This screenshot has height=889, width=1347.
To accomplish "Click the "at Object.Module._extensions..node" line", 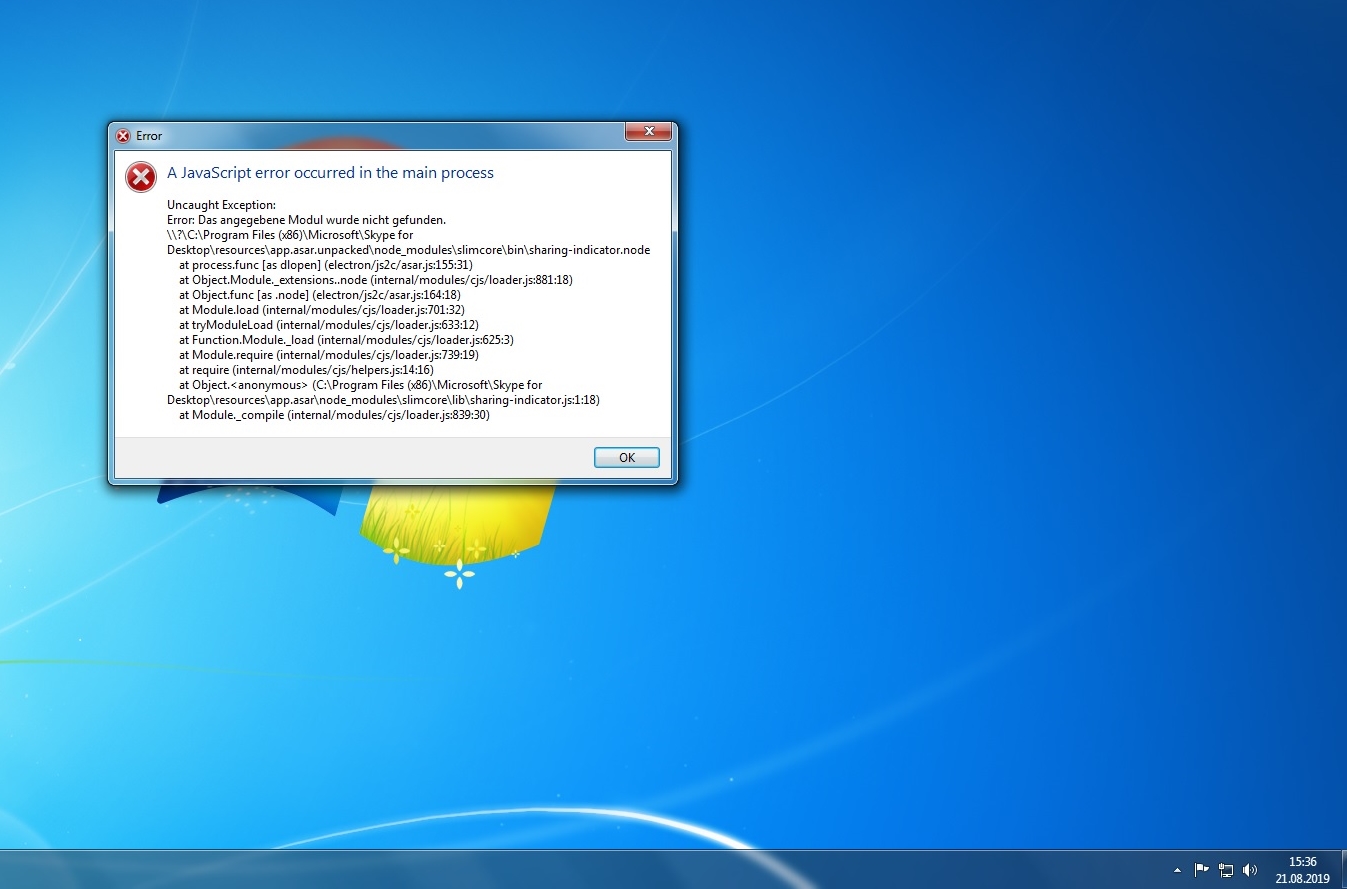I will (376, 280).
